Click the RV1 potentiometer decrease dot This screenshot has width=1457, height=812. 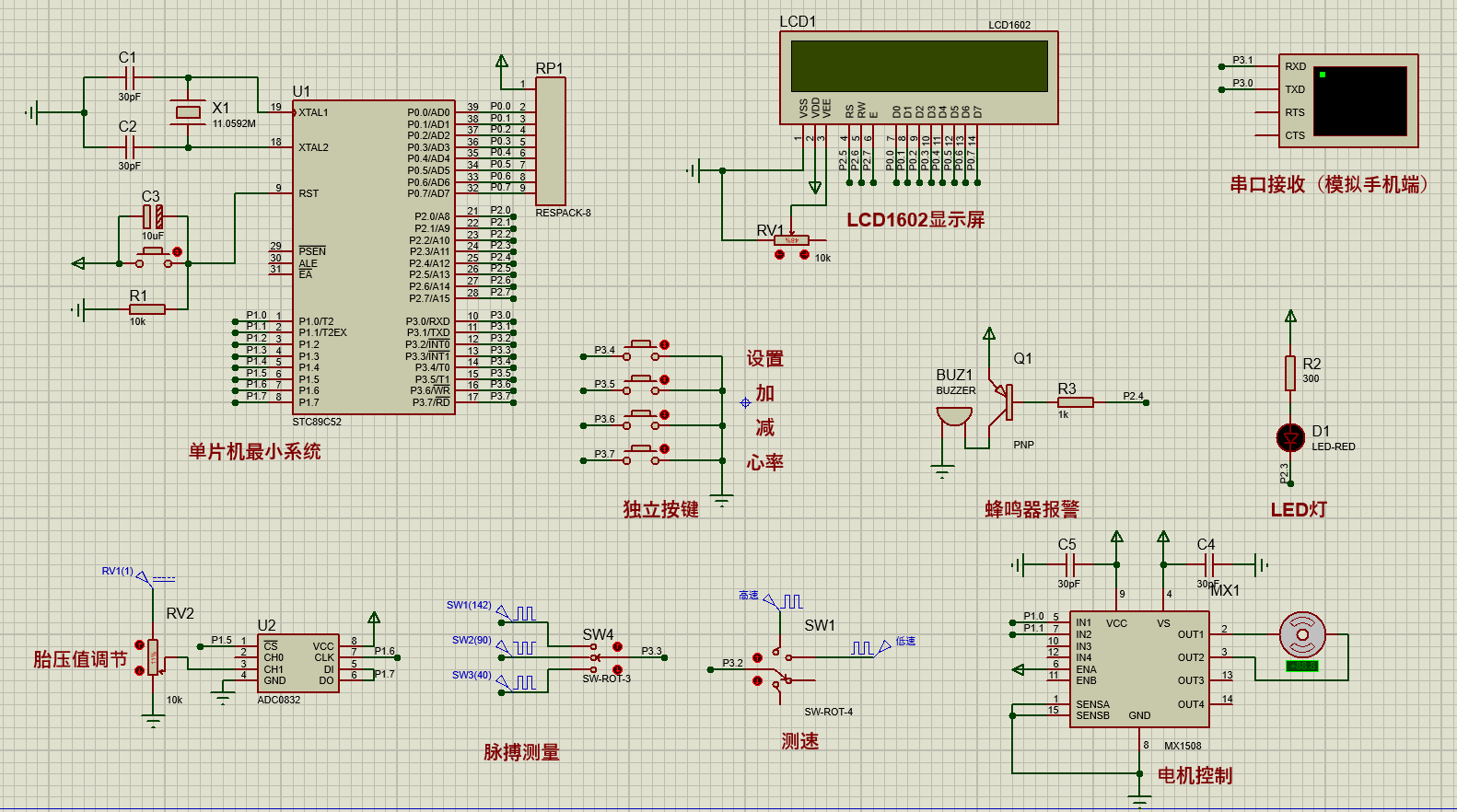click(x=780, y=254)
